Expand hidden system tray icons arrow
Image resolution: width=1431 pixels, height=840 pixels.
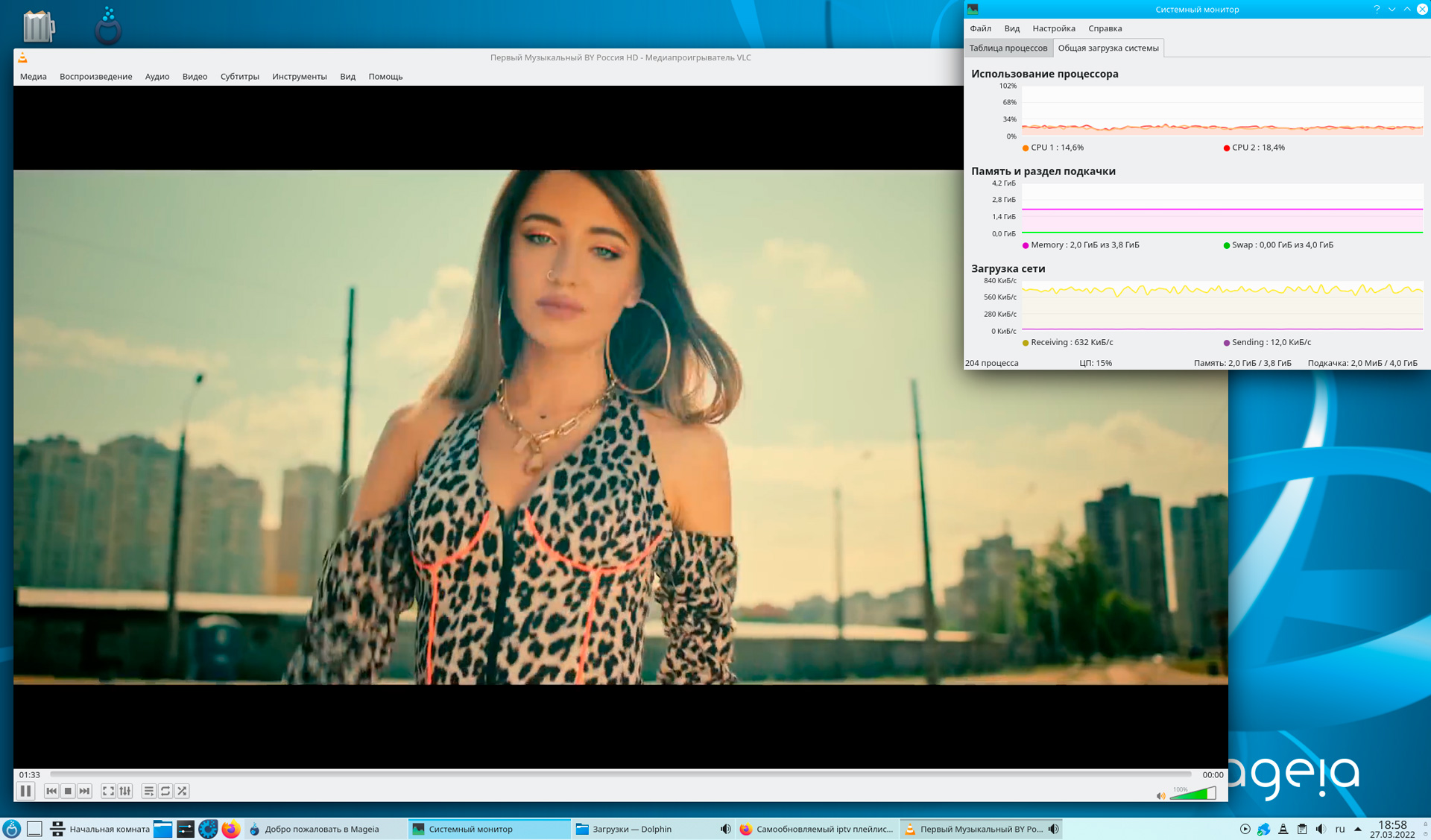[1357, 829]
